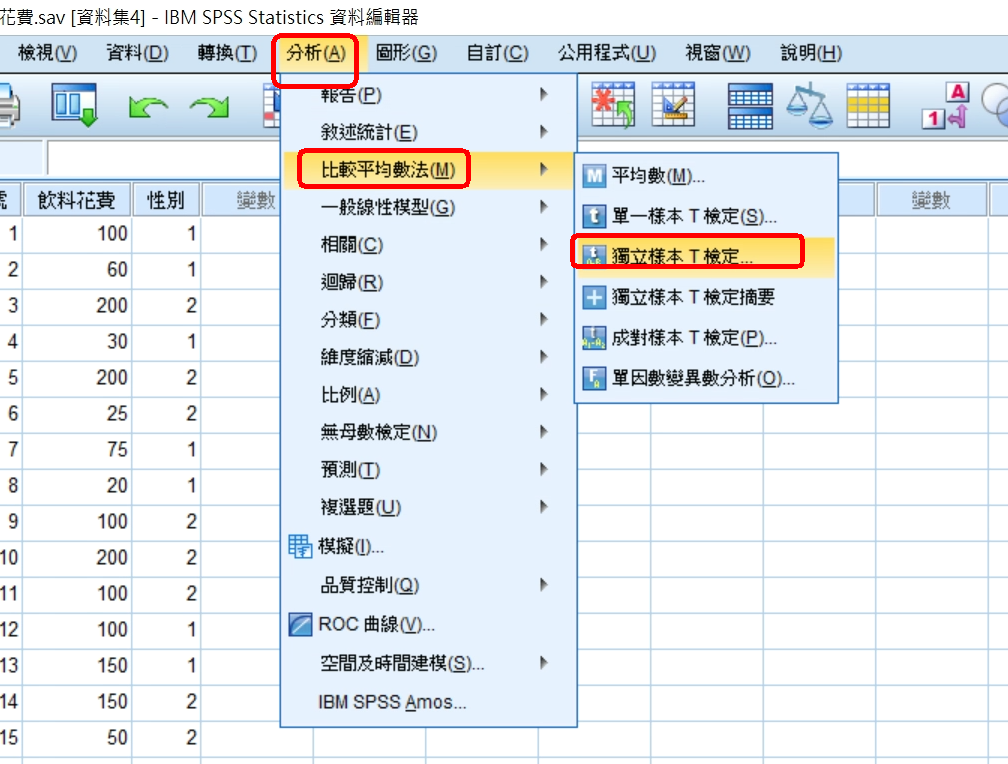
Task: Open the 圖形(G) menu in menu bar
Action: (406, 54)
